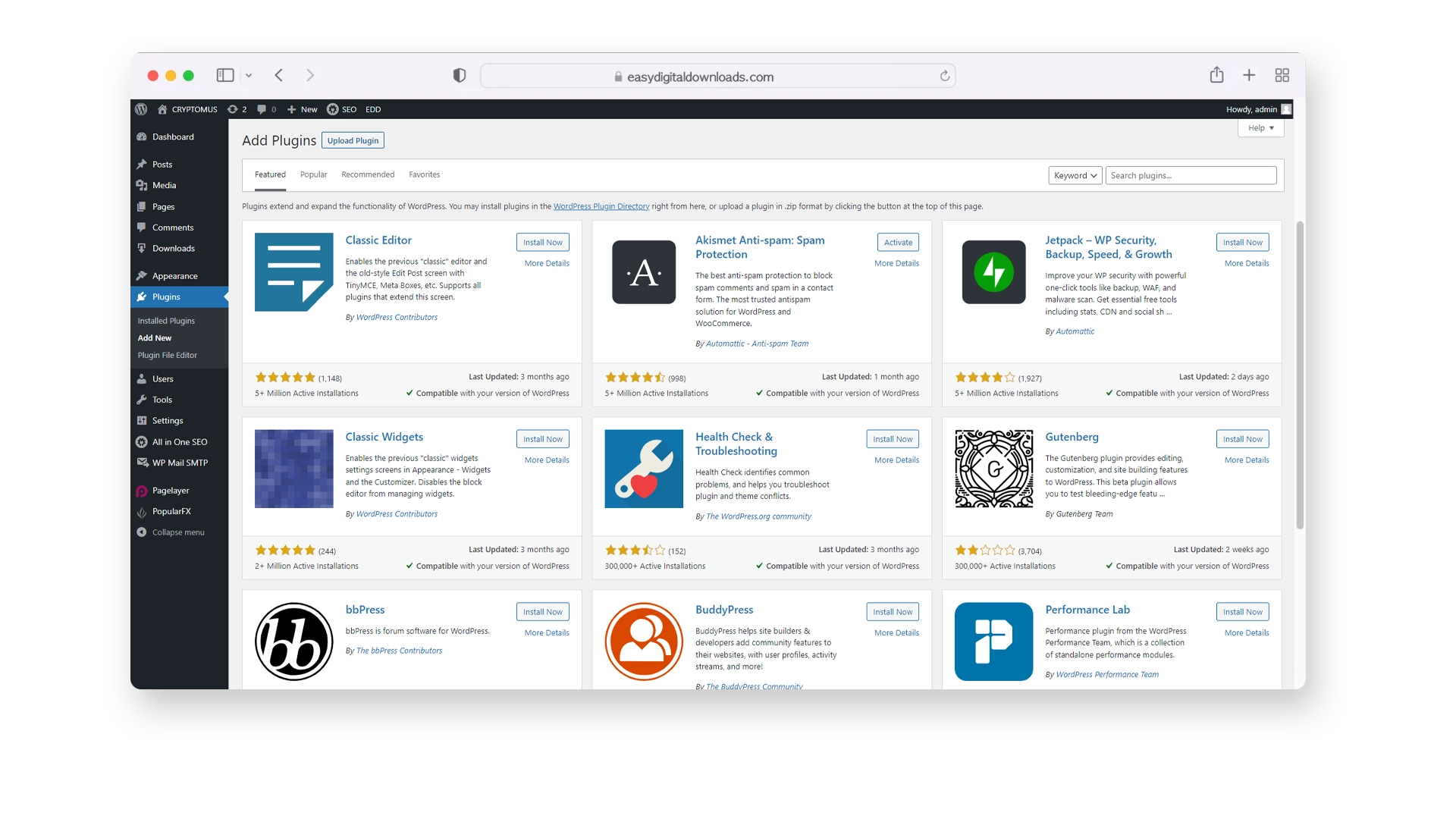Click the Plugins menu icon in sidebar
Screen dimensions: 1456x819
[142, 296]
